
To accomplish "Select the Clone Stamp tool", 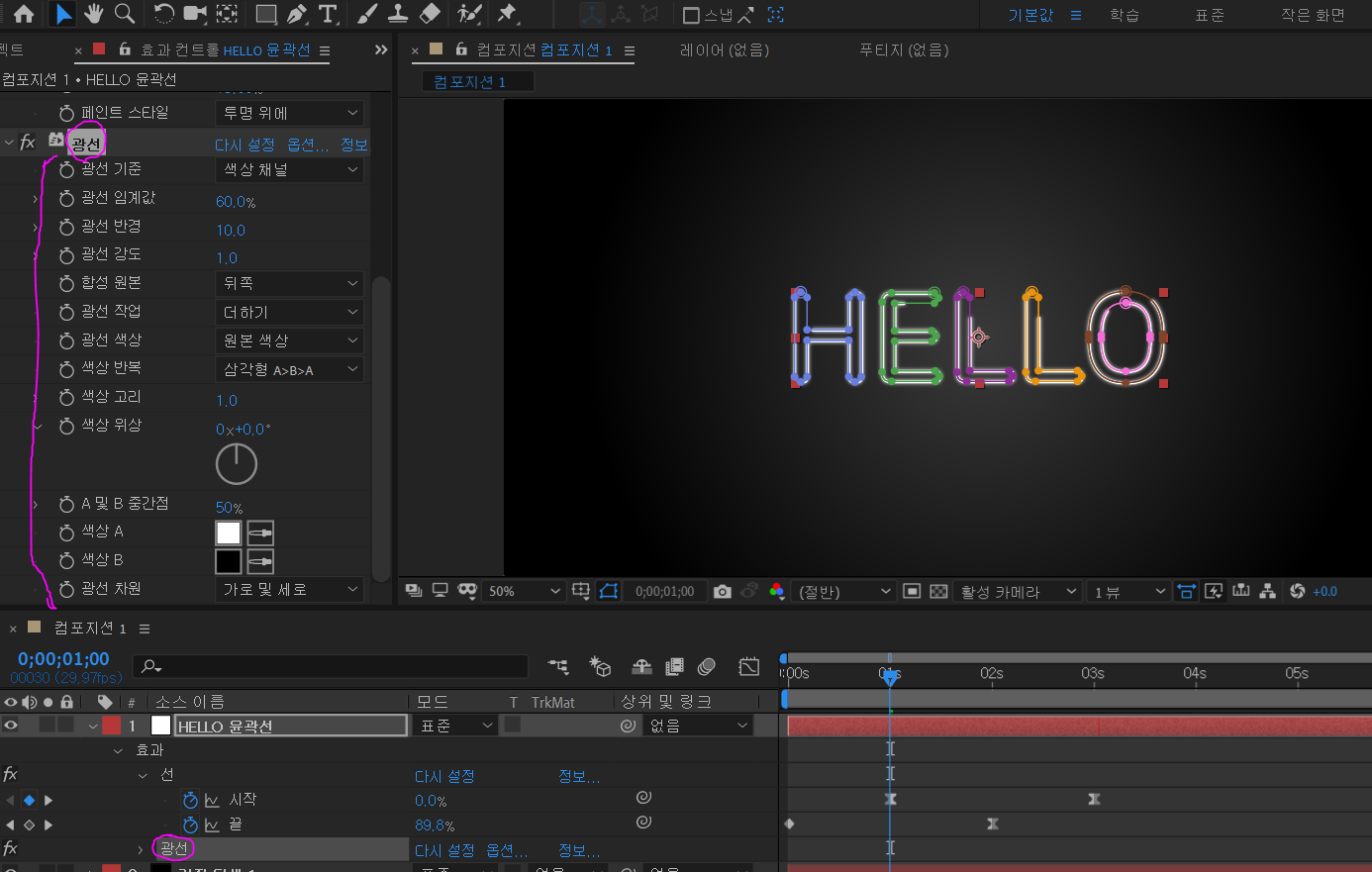I will point(398,14).
